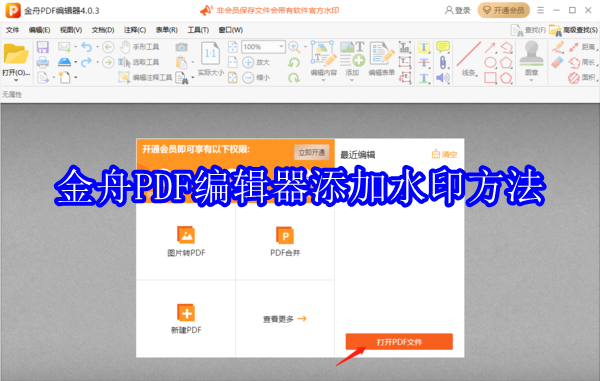Click the printer icon
This screenshot has width=600, height=381.
point(42,62)
